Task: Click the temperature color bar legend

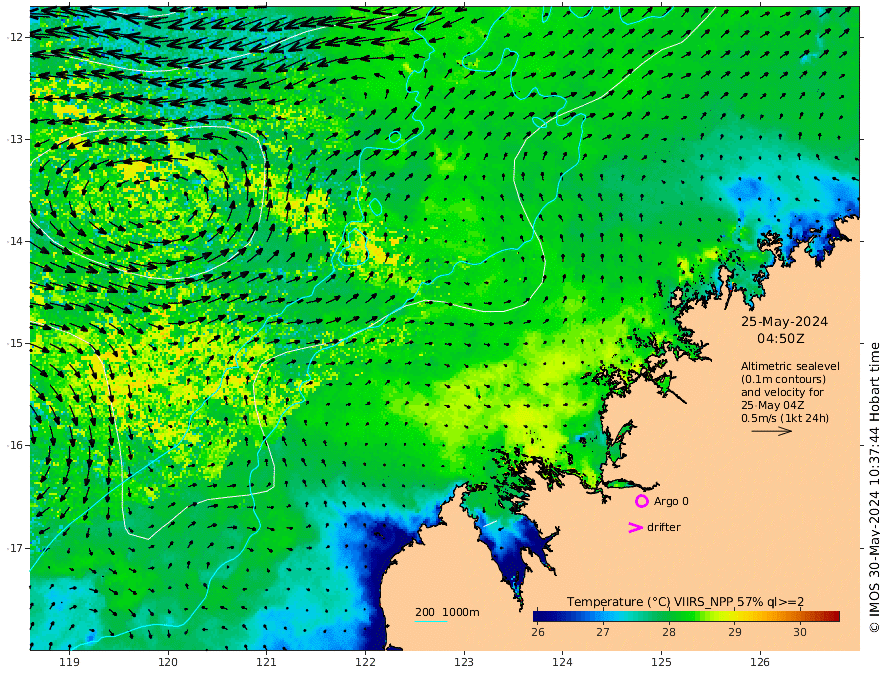Action: pos(686,616)
